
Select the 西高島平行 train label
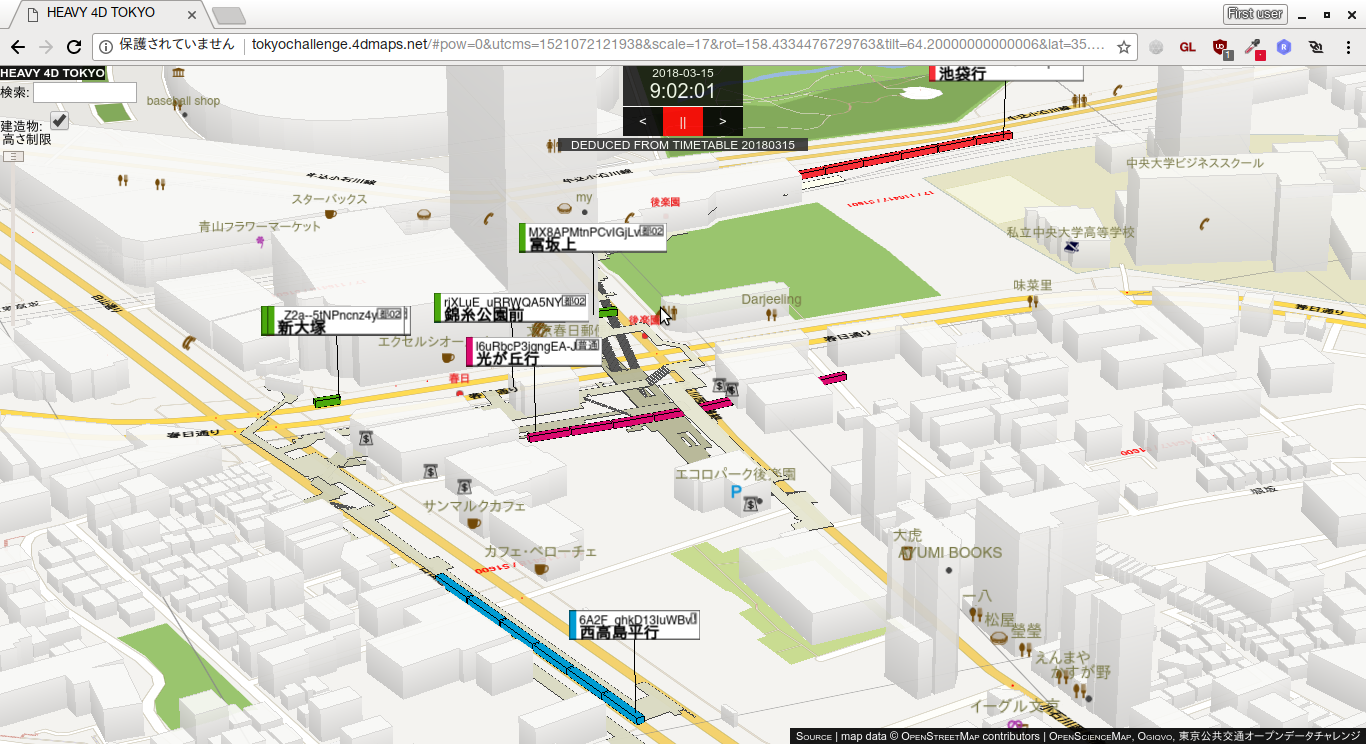point(634,625)
